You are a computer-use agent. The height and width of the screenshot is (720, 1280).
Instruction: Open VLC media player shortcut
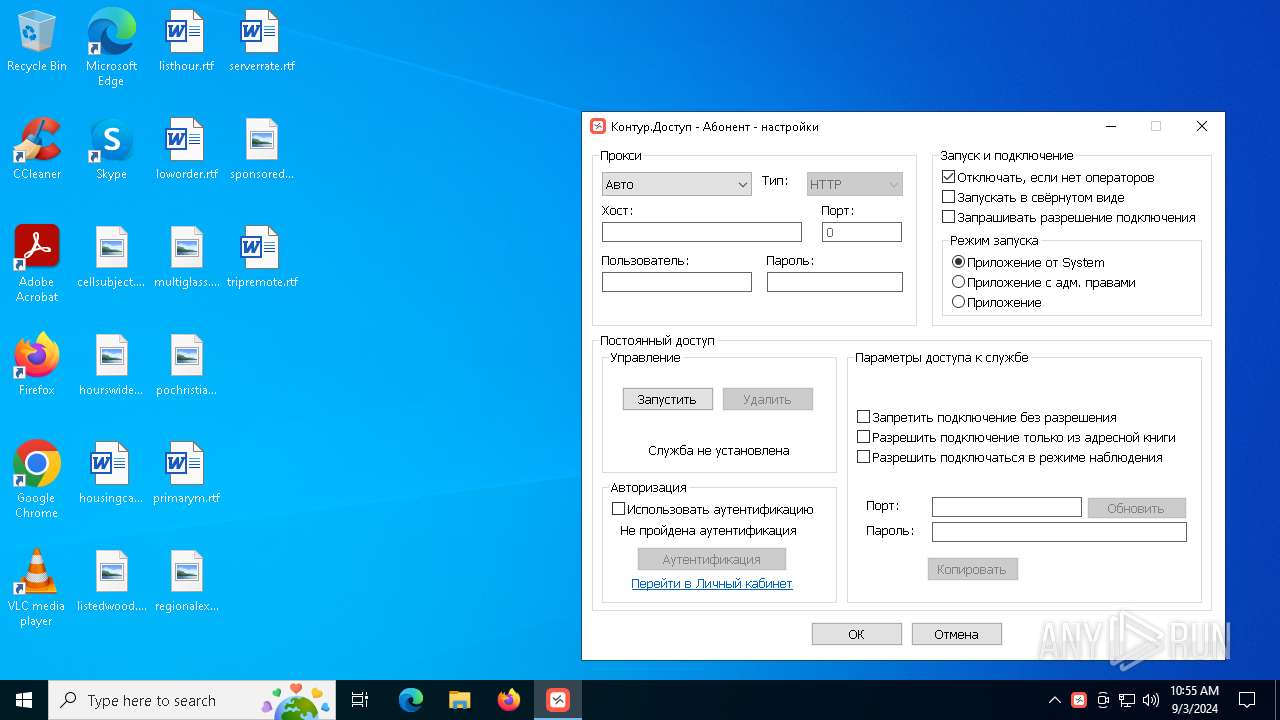(x=37, y=588)
